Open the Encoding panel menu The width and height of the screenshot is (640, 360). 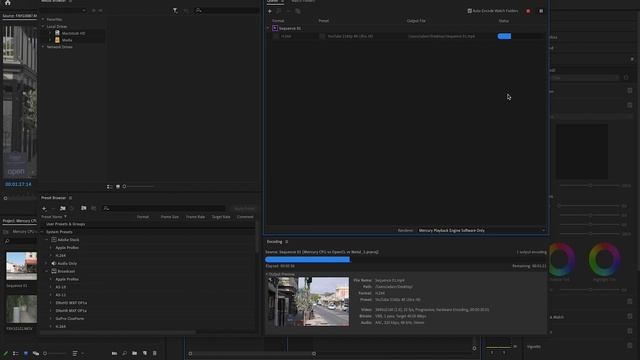pos(287,242)
